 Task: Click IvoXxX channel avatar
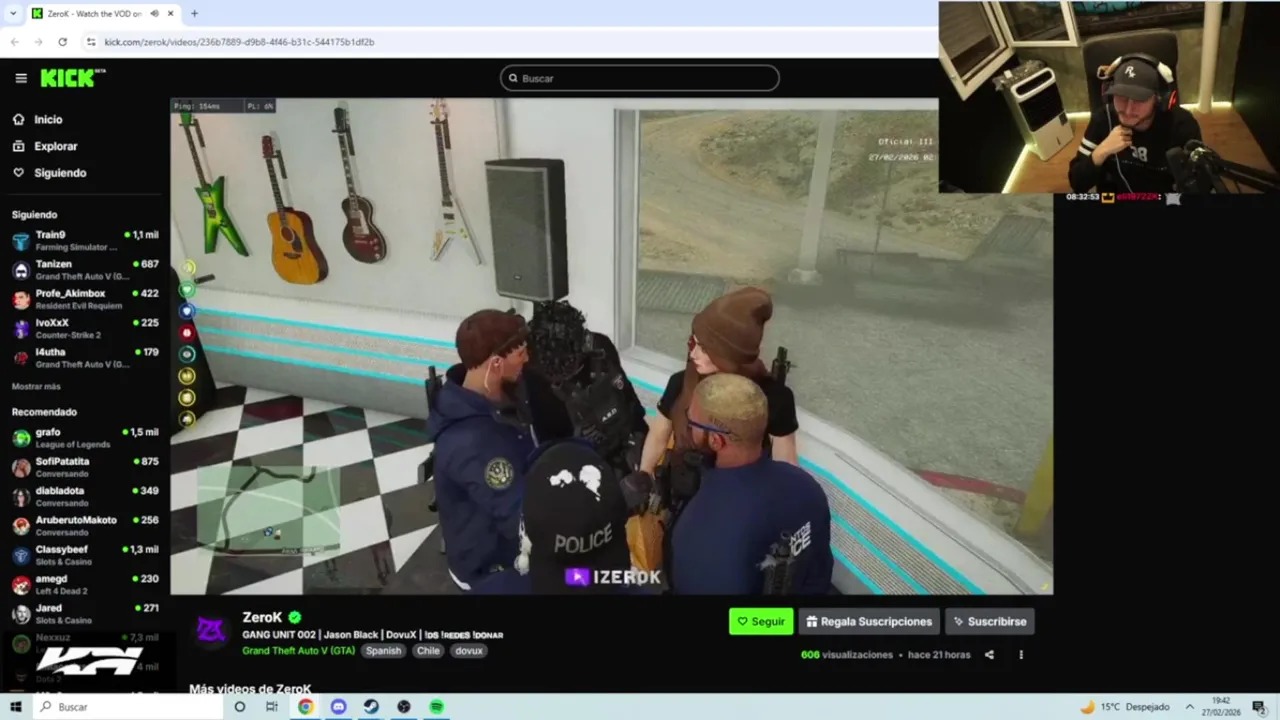click(x=21, y=328)
